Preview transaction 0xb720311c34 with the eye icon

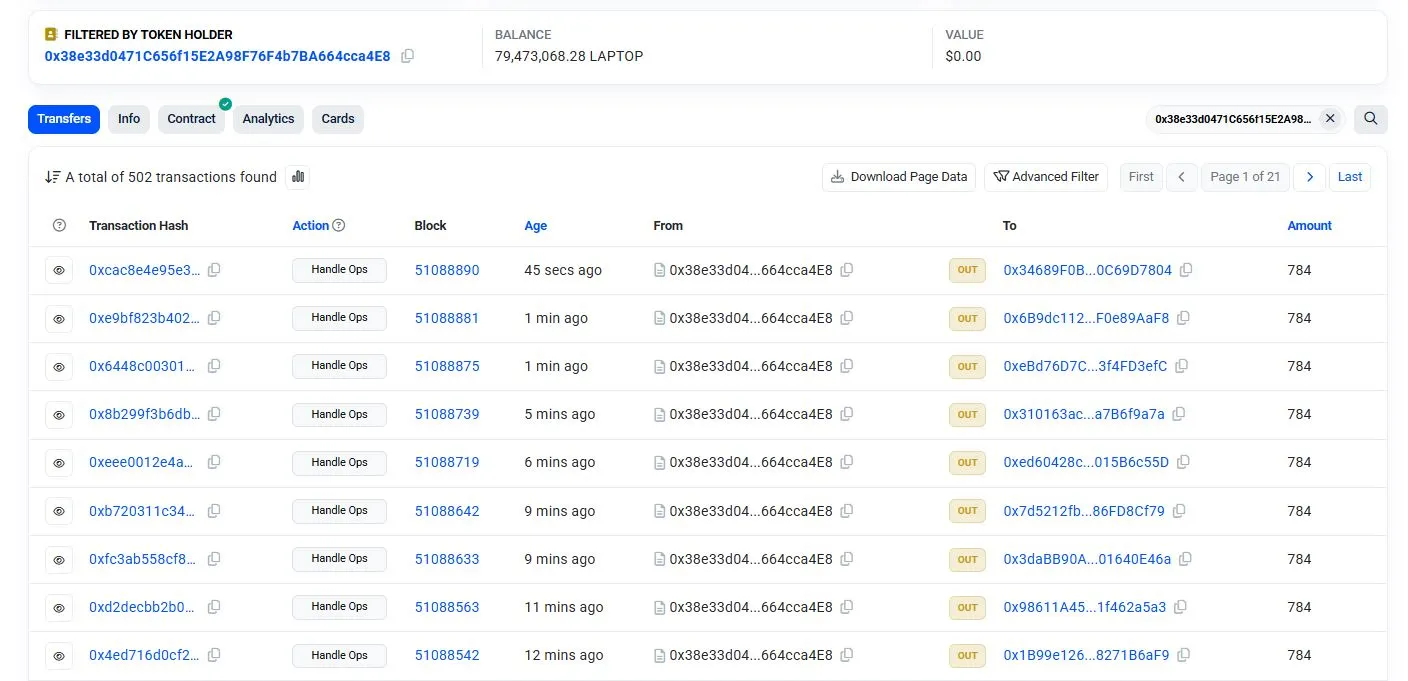pos(59,511)
